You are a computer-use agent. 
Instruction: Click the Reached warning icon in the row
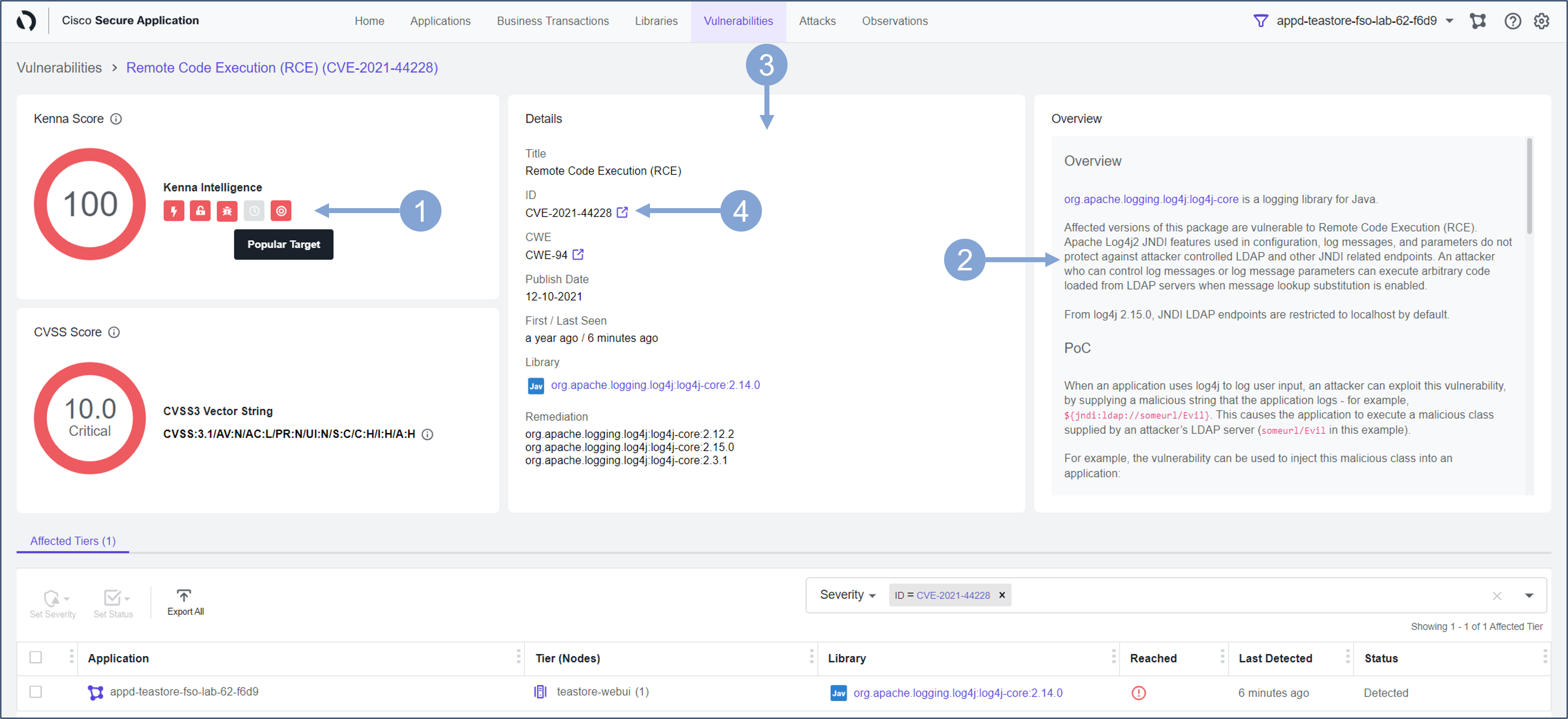tap(1138, 693)
